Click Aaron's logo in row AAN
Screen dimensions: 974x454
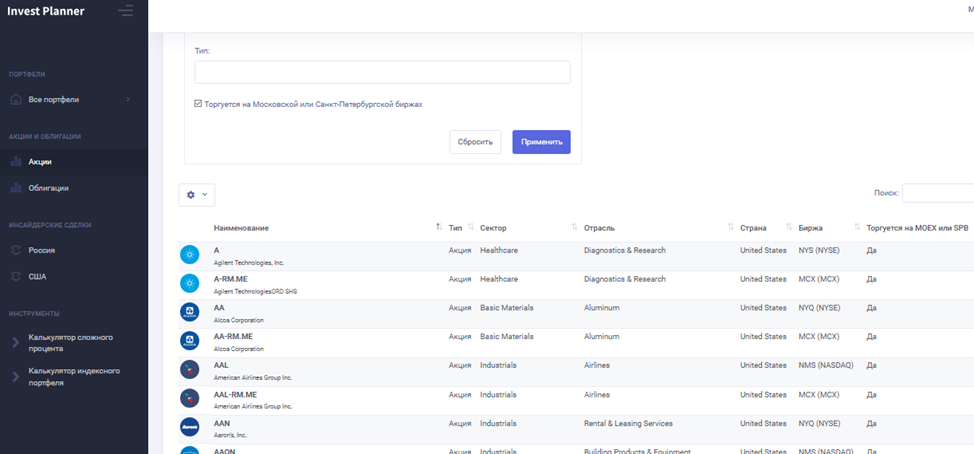tap(189, 427)
